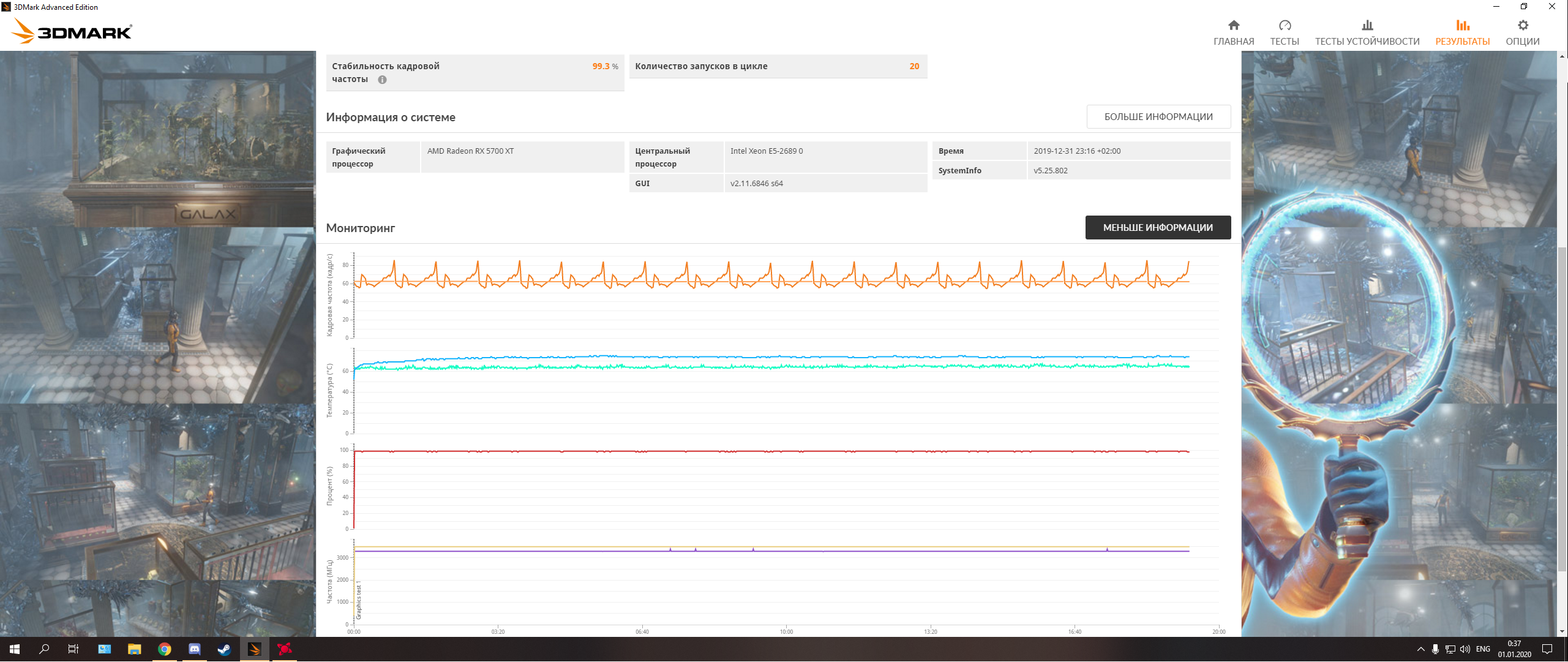The image size is (1568, 662).
Task: Open Discord from the taskbar
Action: [194, 649]
